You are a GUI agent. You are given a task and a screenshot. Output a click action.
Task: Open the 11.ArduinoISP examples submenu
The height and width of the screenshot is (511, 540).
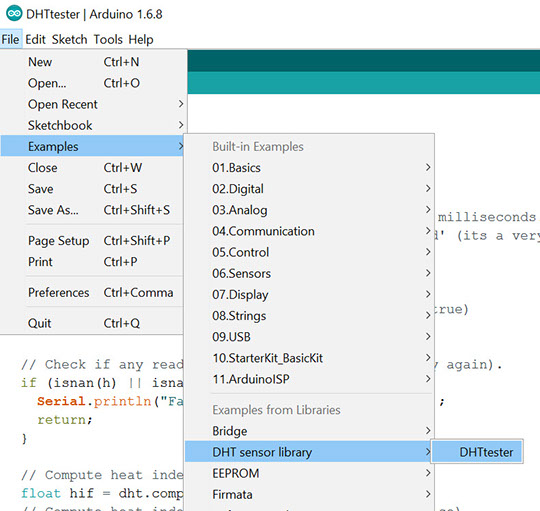click(309, 379)
